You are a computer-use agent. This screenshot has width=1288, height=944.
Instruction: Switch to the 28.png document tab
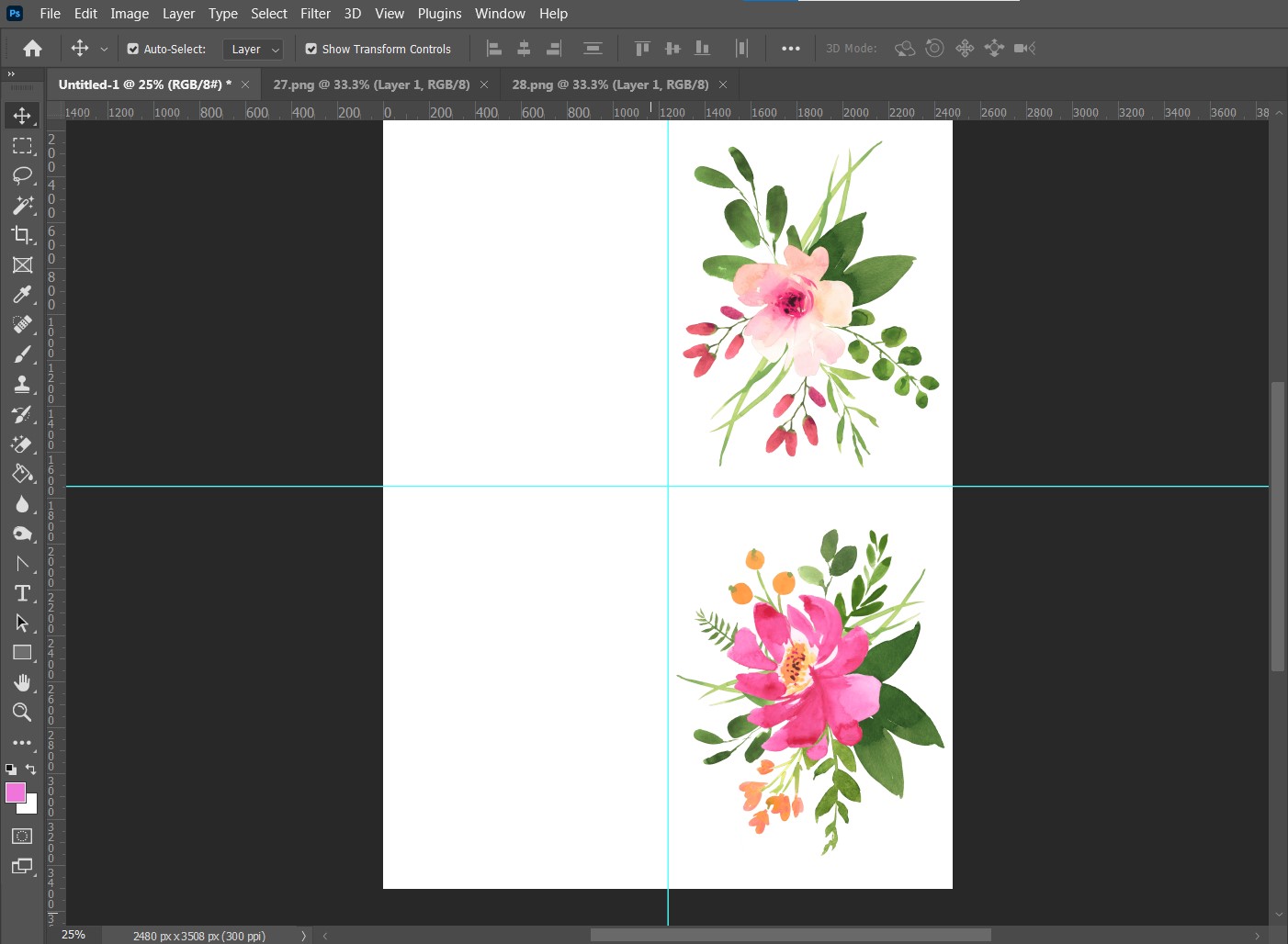point(609,84)
